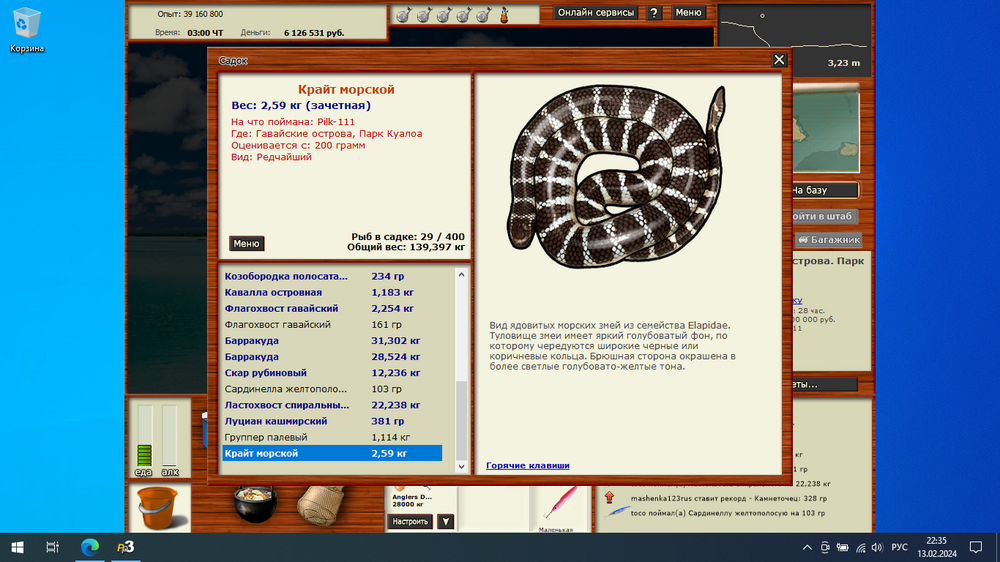Select Ластохвост спиральны... row

pyautogui.click(x=332, y=405)
